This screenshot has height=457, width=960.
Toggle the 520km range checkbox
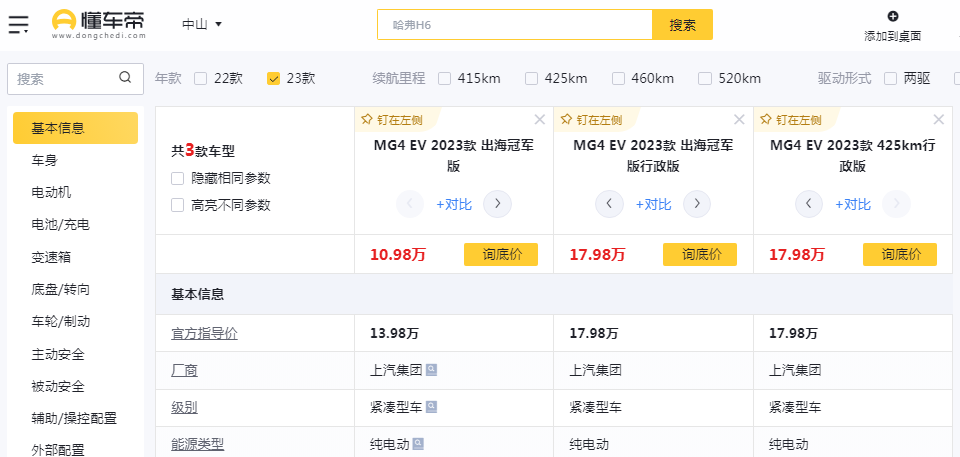(x=705, y=78)
